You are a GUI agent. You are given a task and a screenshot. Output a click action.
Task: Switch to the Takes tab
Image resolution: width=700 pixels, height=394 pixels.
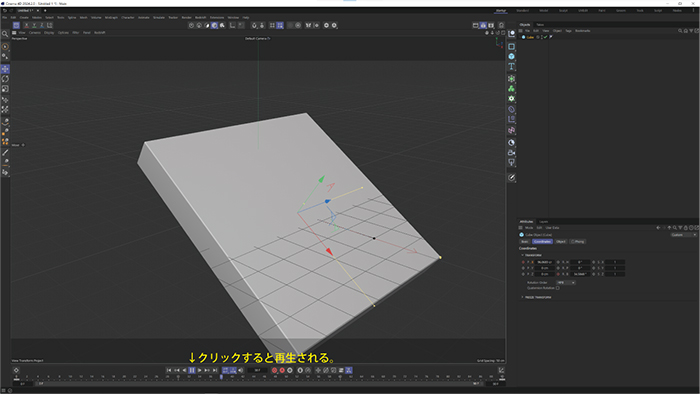(x=540, y=25)
